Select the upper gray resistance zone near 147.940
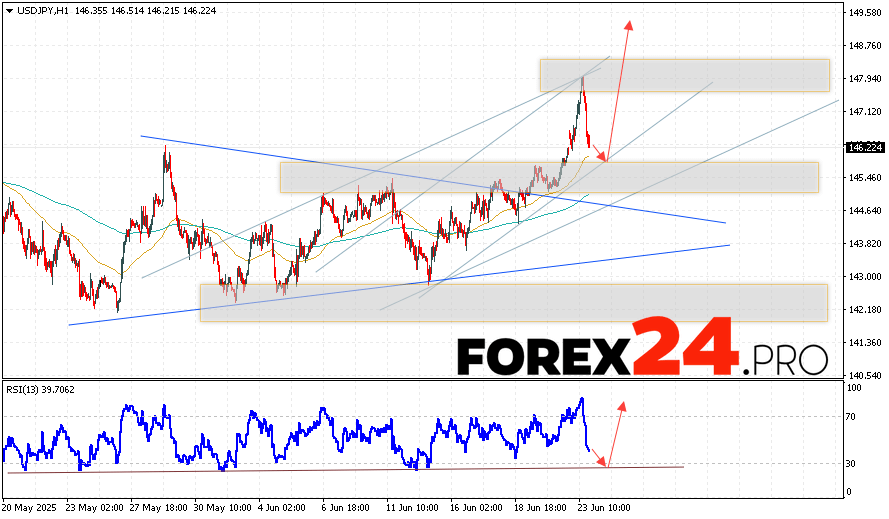The image size is (889, 519). pos(684,75)
